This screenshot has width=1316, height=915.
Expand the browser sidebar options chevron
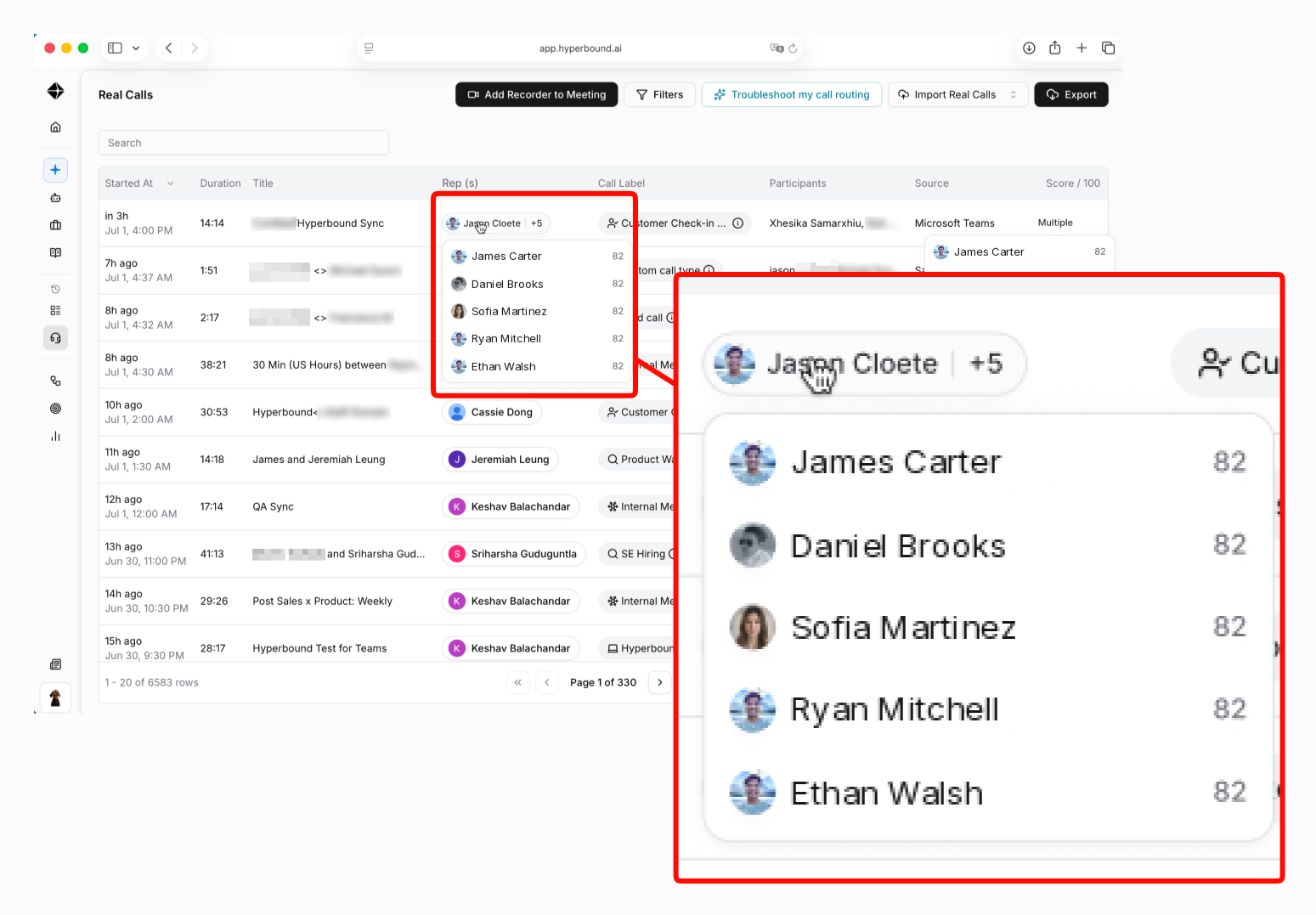pyautogui.click(x=136, y=48)
